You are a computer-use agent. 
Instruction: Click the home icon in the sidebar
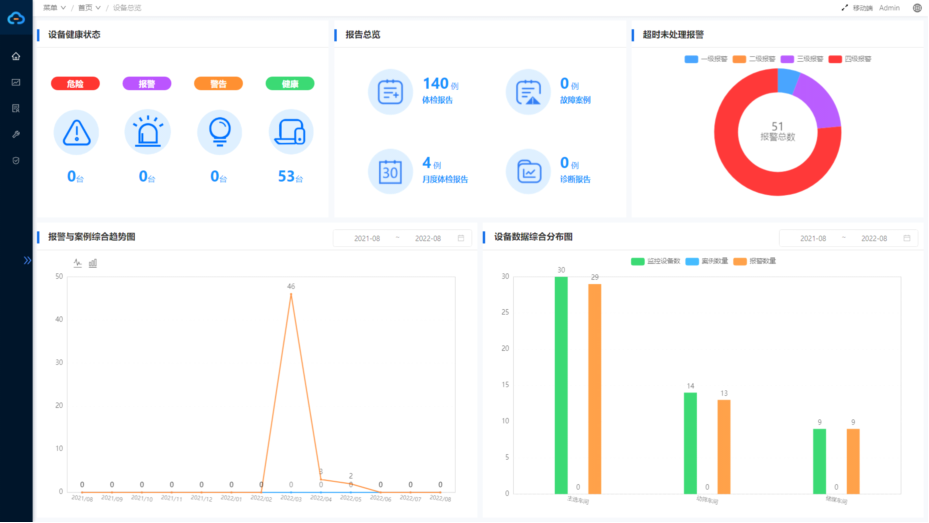coord(16,56)
